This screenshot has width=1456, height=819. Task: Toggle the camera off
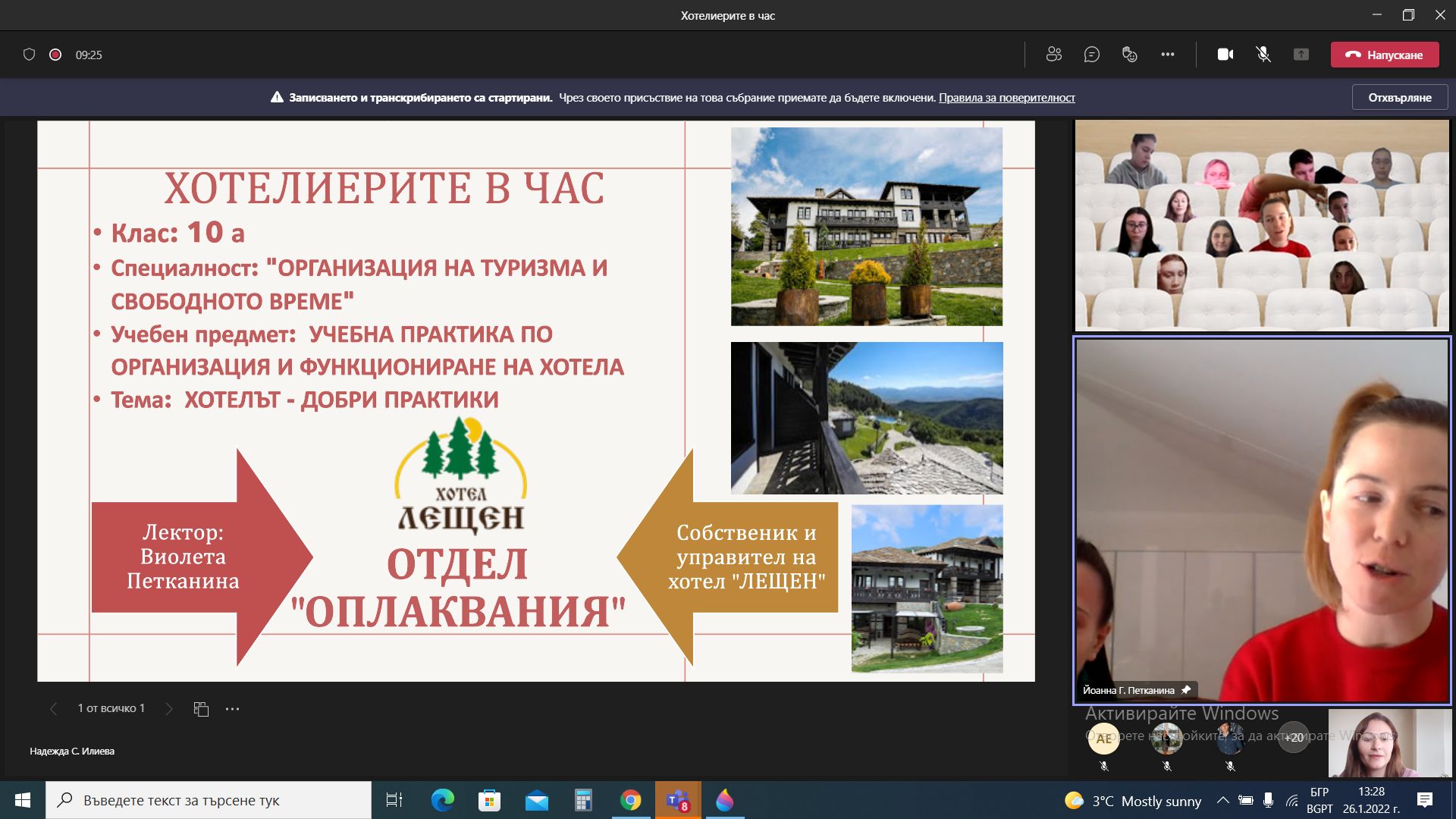(x=1225, y=55)
